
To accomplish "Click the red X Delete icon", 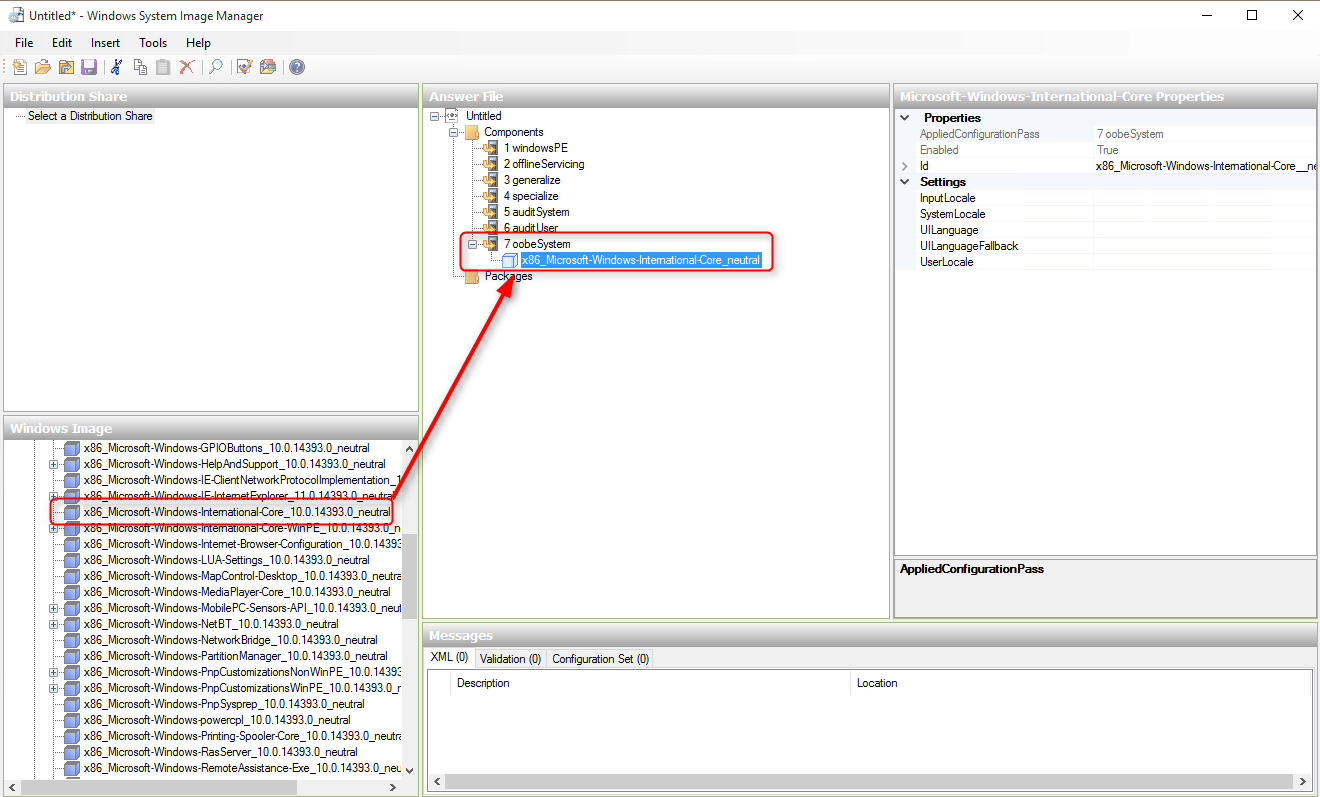I will (186, 67).
